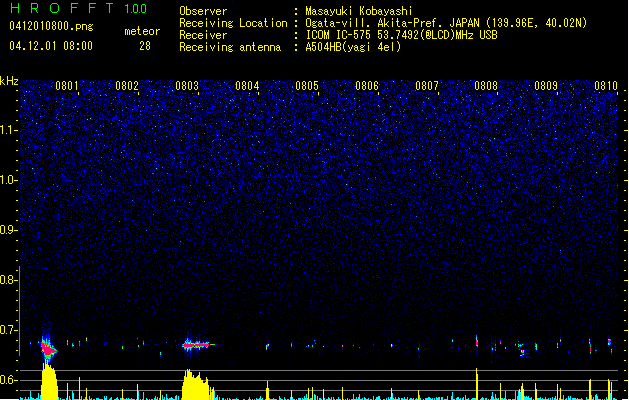Click the 0.7 kHz axis label
This screenshot has height=400, width=629.
click(x=8, y=330)
